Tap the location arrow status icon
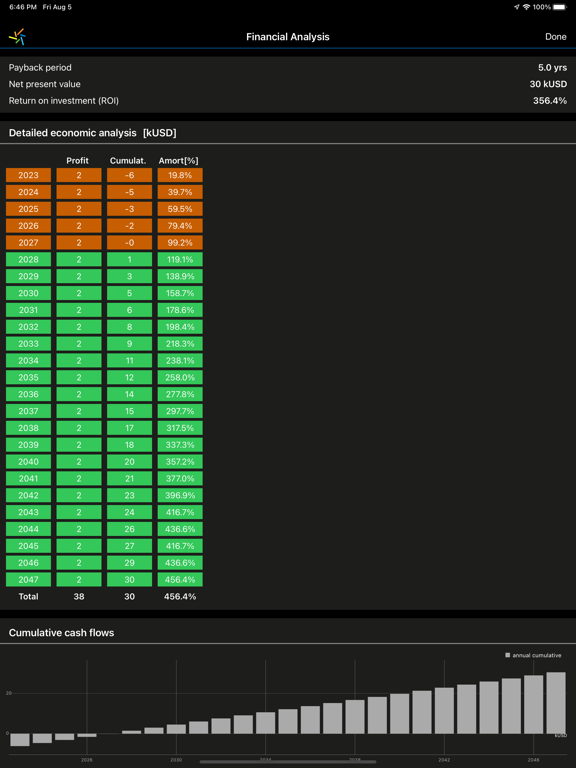576x768 pixels. coord(517,7)
